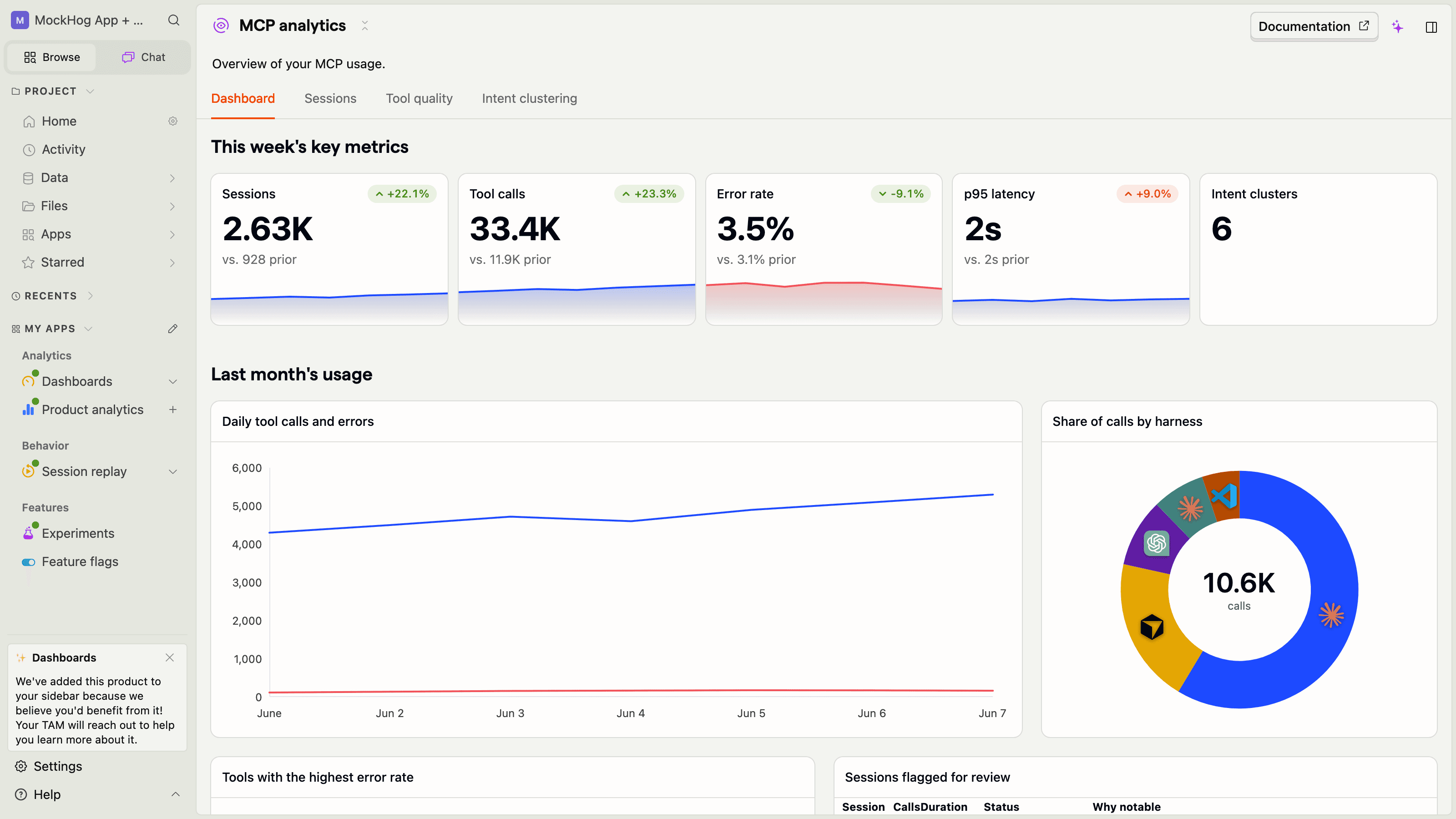Click the MockHog project avatar icon
Screen dimensions: 1456x819
[20, 20]
